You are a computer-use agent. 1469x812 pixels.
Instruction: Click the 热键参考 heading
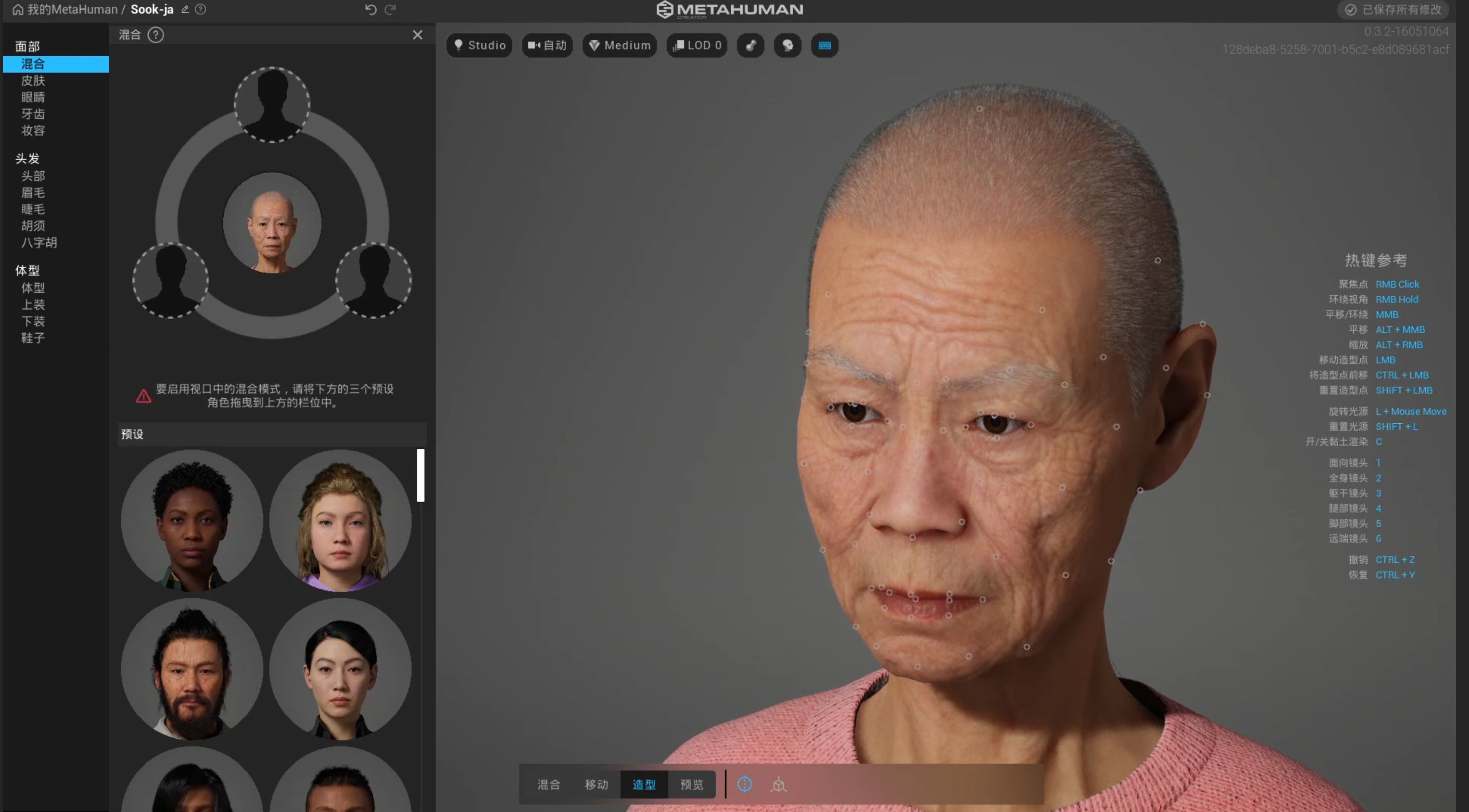pos(1376,260)
